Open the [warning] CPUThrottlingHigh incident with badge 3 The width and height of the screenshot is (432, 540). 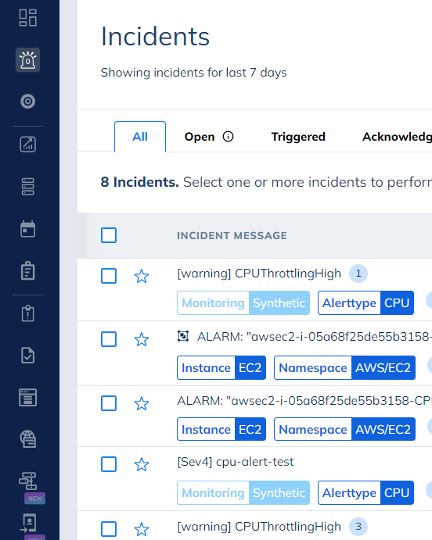click(259, 527)
